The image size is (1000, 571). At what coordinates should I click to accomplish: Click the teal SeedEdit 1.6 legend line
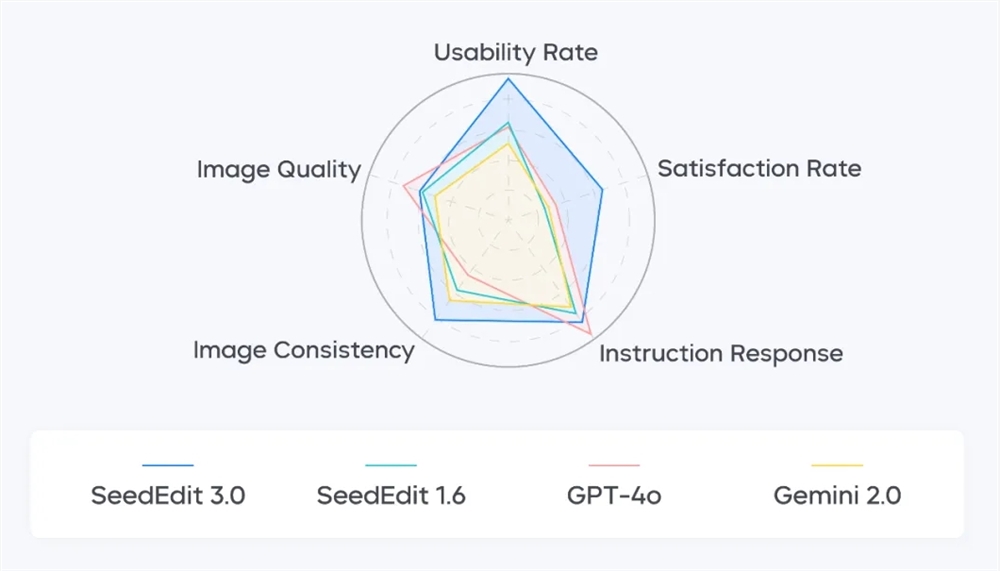(x=391, y=466)
